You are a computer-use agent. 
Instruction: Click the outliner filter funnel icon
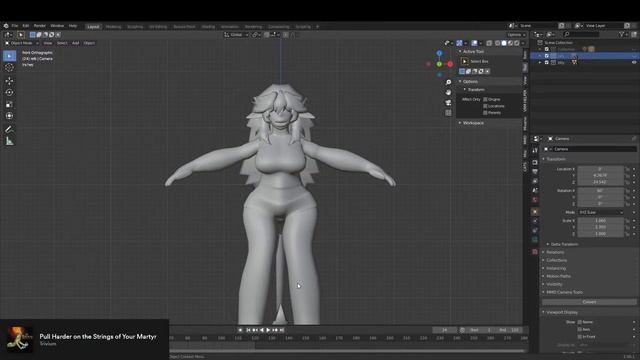621,35
